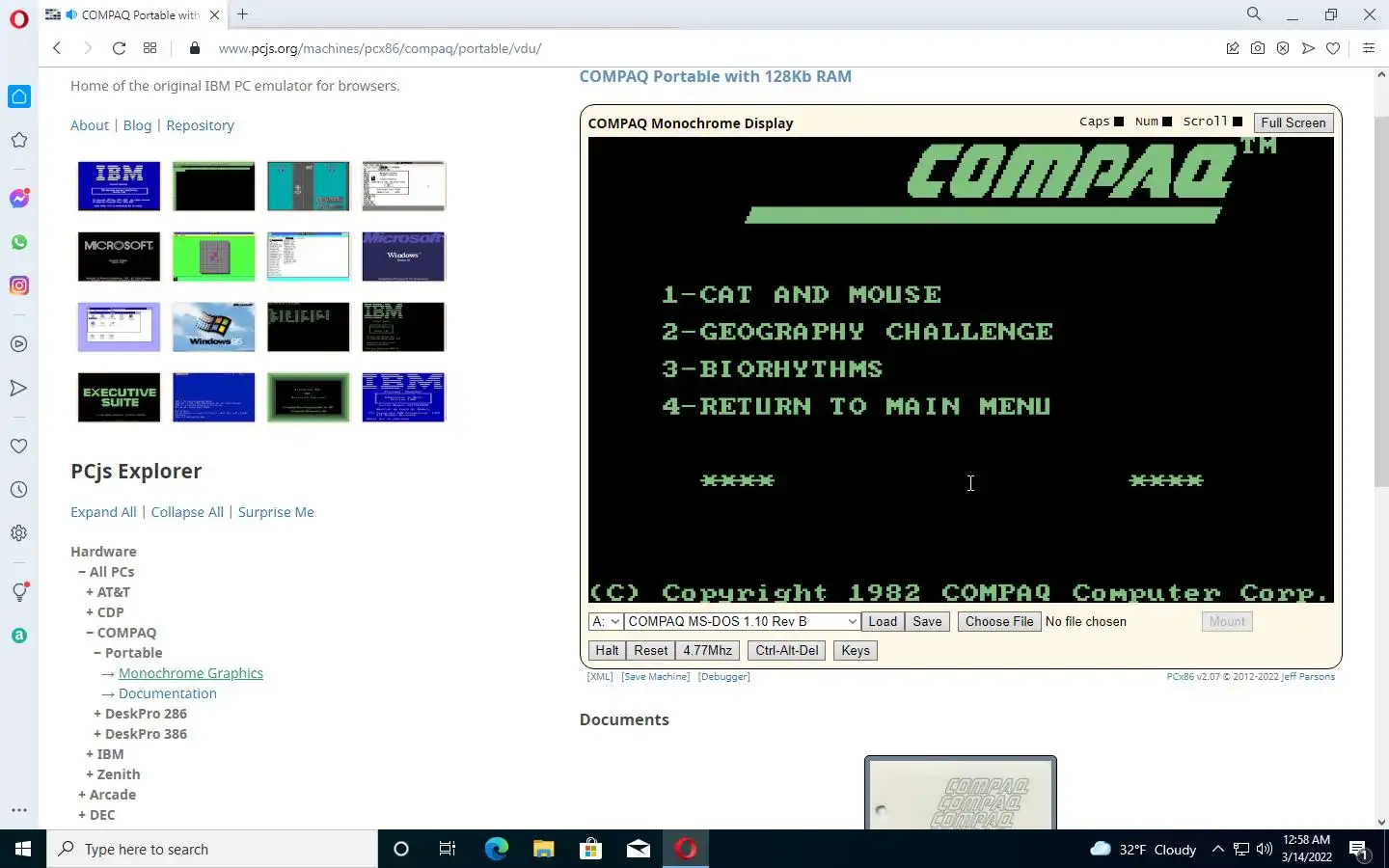Reset the emulated machine
1389x868 pixels.
click(x=650, y=651)
